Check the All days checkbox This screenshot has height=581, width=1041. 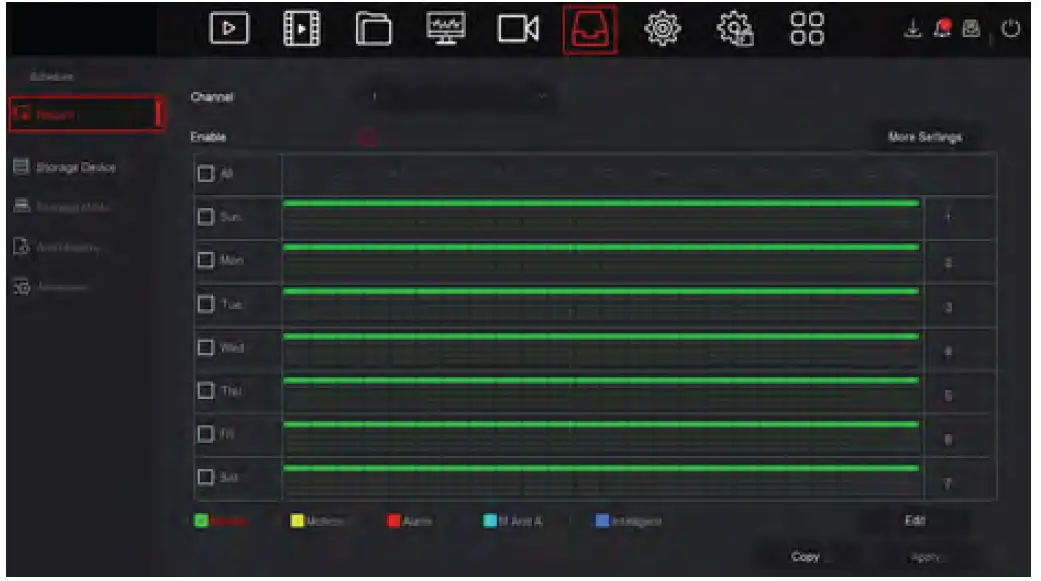(x=206, y=173)
